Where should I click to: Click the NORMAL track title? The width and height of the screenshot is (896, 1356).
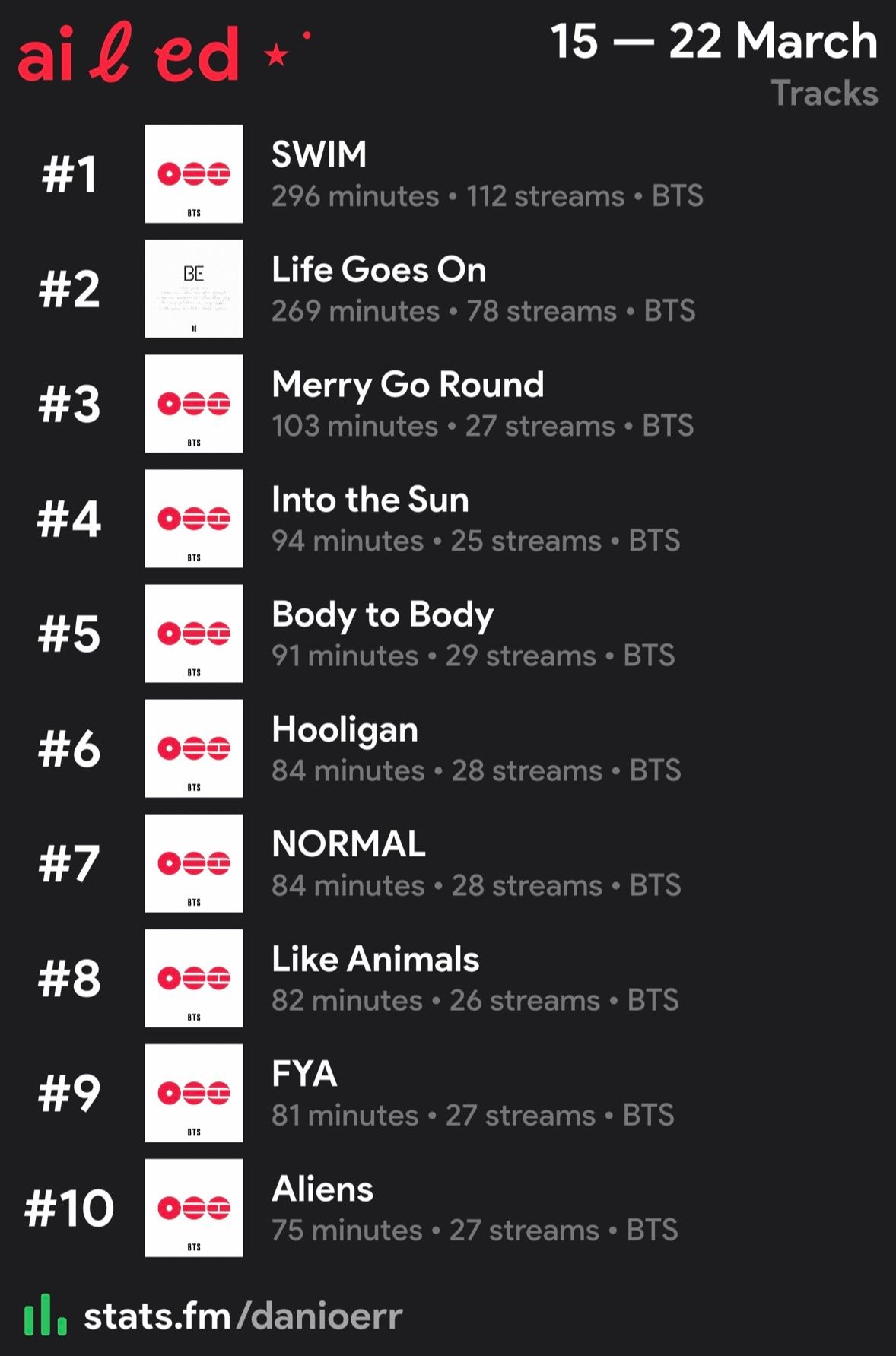[x=348, y=844]
